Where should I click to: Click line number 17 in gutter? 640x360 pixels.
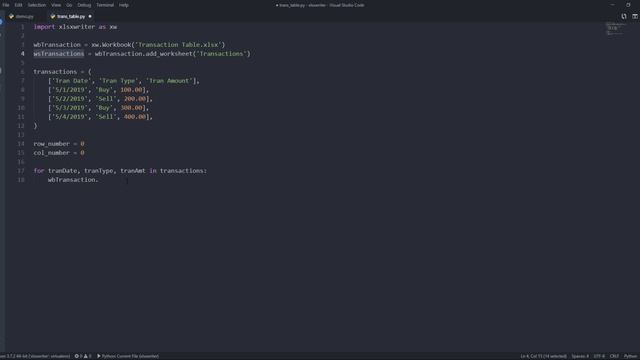pos(21,171)
